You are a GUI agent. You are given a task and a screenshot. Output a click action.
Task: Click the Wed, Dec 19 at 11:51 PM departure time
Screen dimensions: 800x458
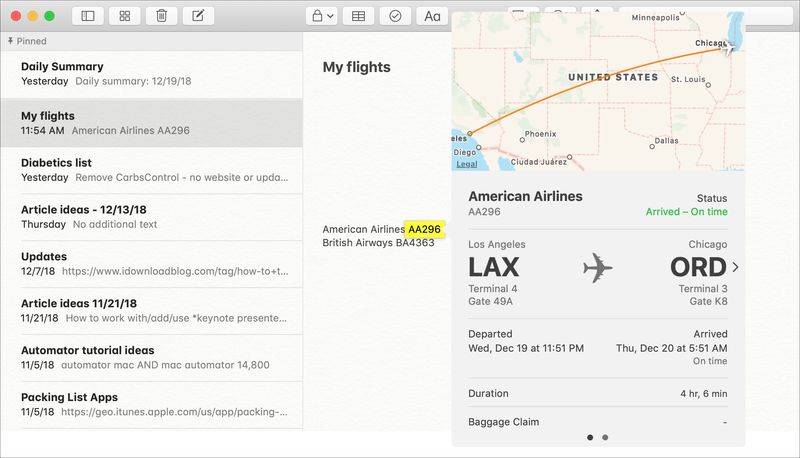pyautogui.click(x=526, y=348)
